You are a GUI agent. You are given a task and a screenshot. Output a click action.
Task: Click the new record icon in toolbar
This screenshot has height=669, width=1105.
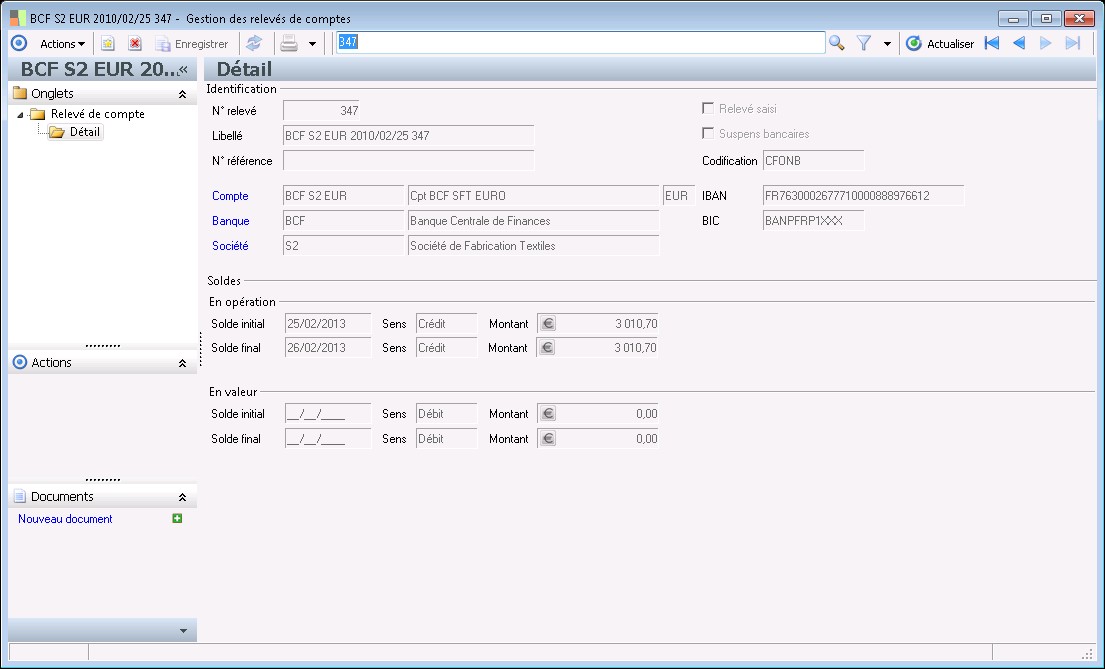pos(108,44)
